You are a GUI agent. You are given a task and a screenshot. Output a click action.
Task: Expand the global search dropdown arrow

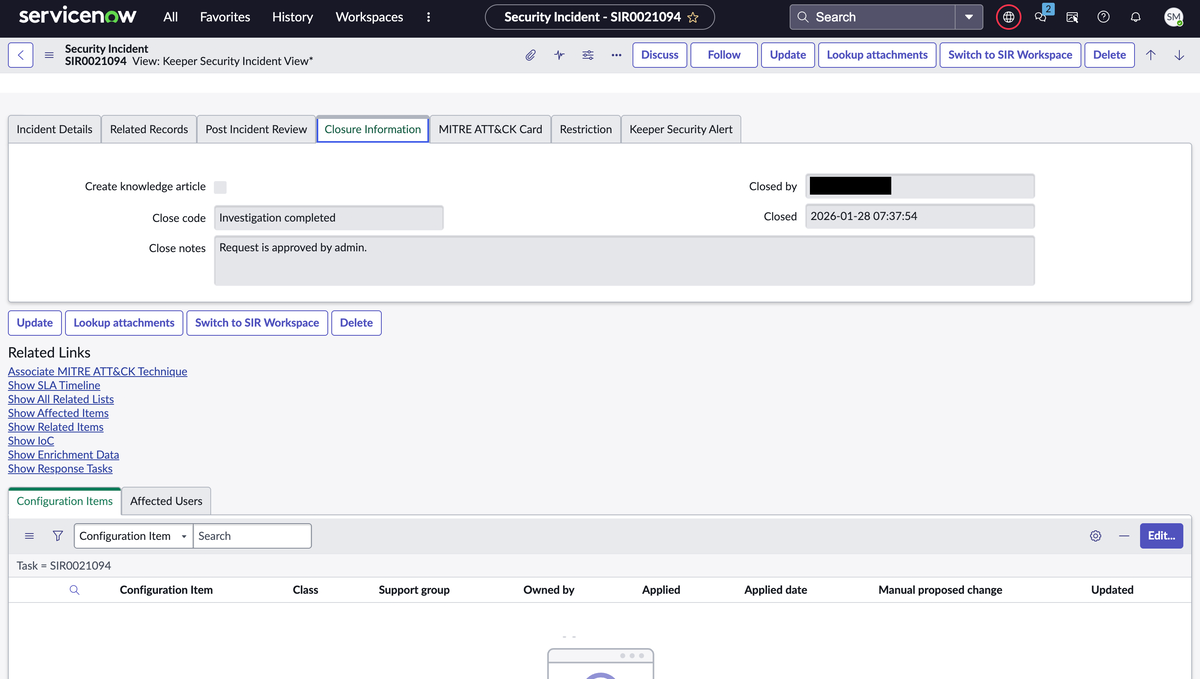(x=969, y=17)
